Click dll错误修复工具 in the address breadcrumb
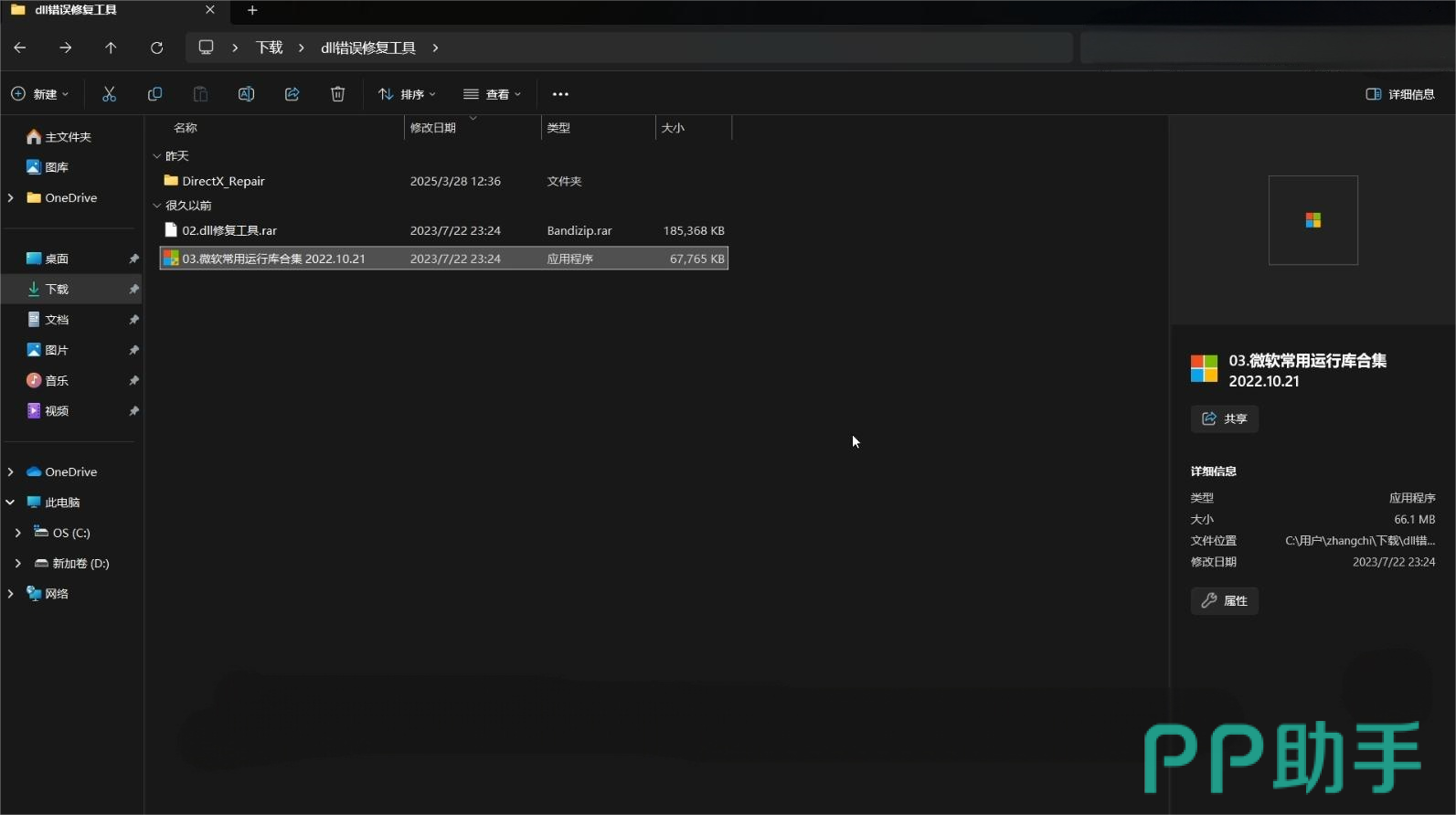The width and height of the screenshot is (1456, 815). point(367,48)
